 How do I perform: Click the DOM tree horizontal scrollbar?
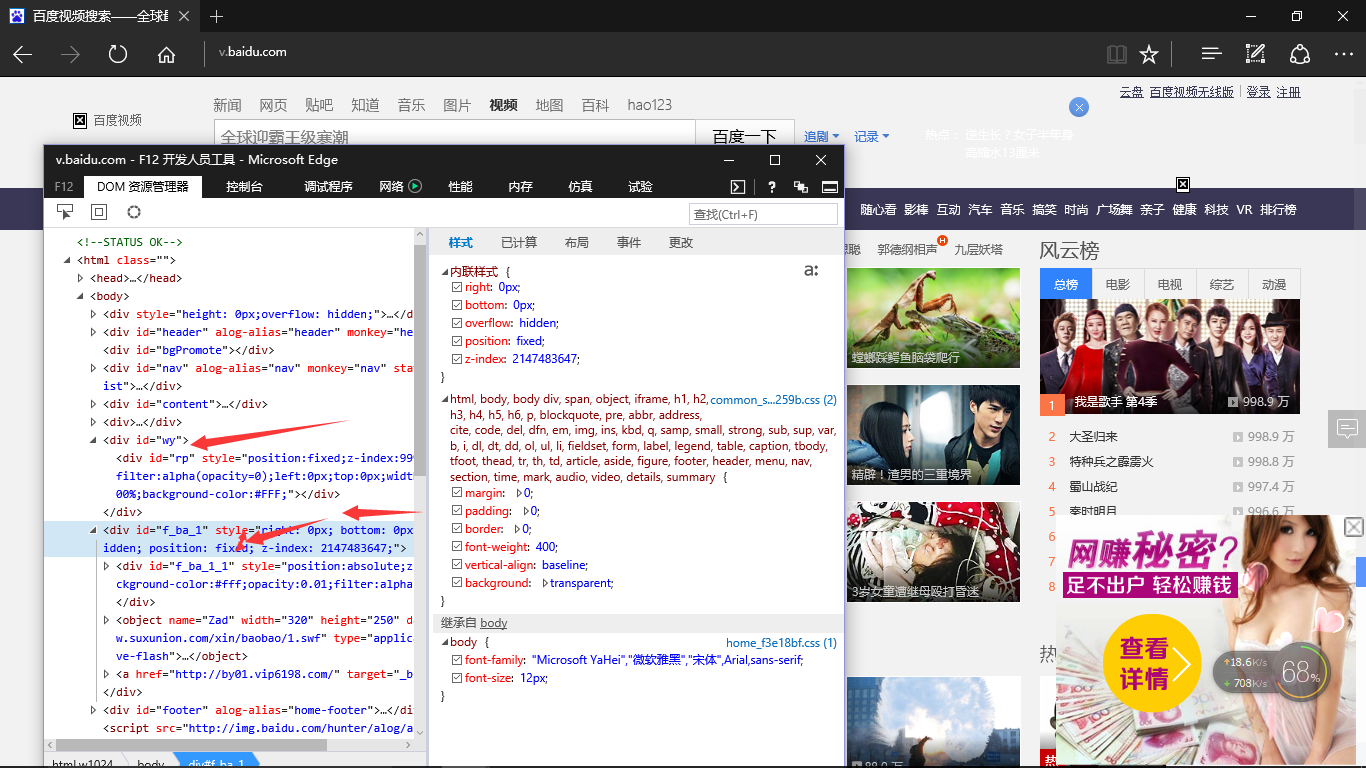click(191, 745)
